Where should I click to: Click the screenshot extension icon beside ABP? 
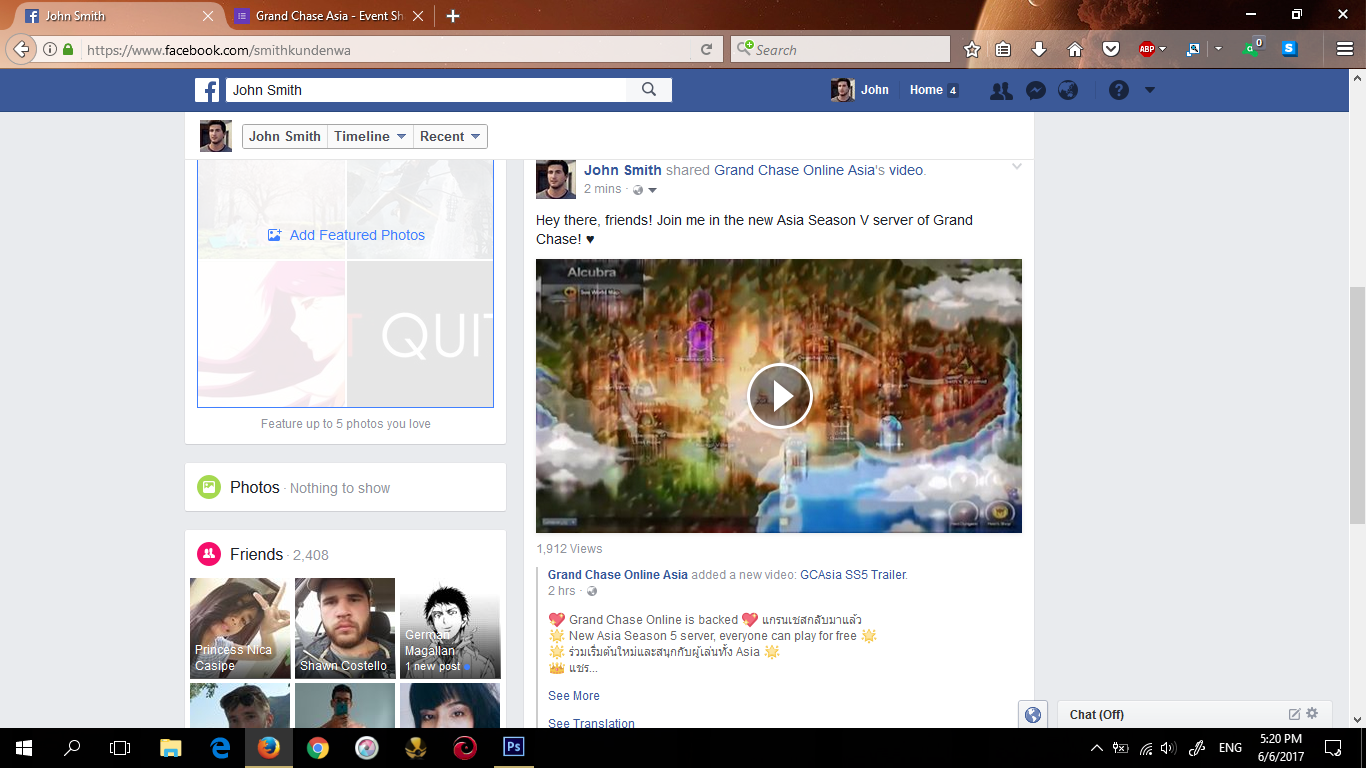coord(1193,49)
